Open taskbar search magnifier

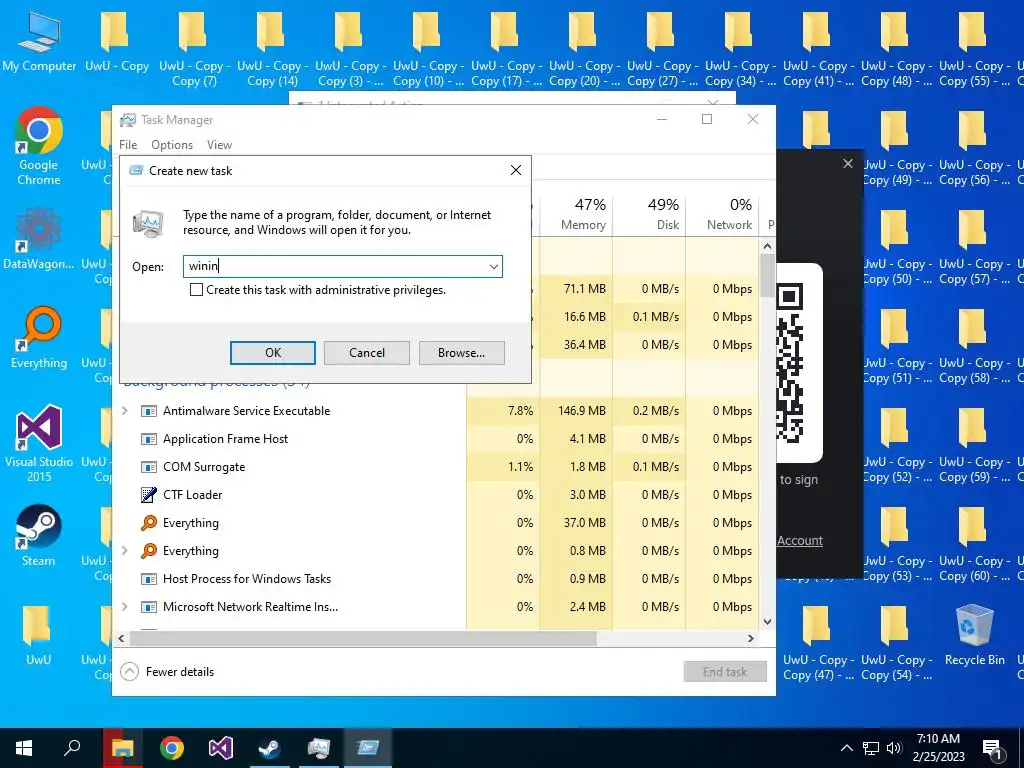pos(72,748)
